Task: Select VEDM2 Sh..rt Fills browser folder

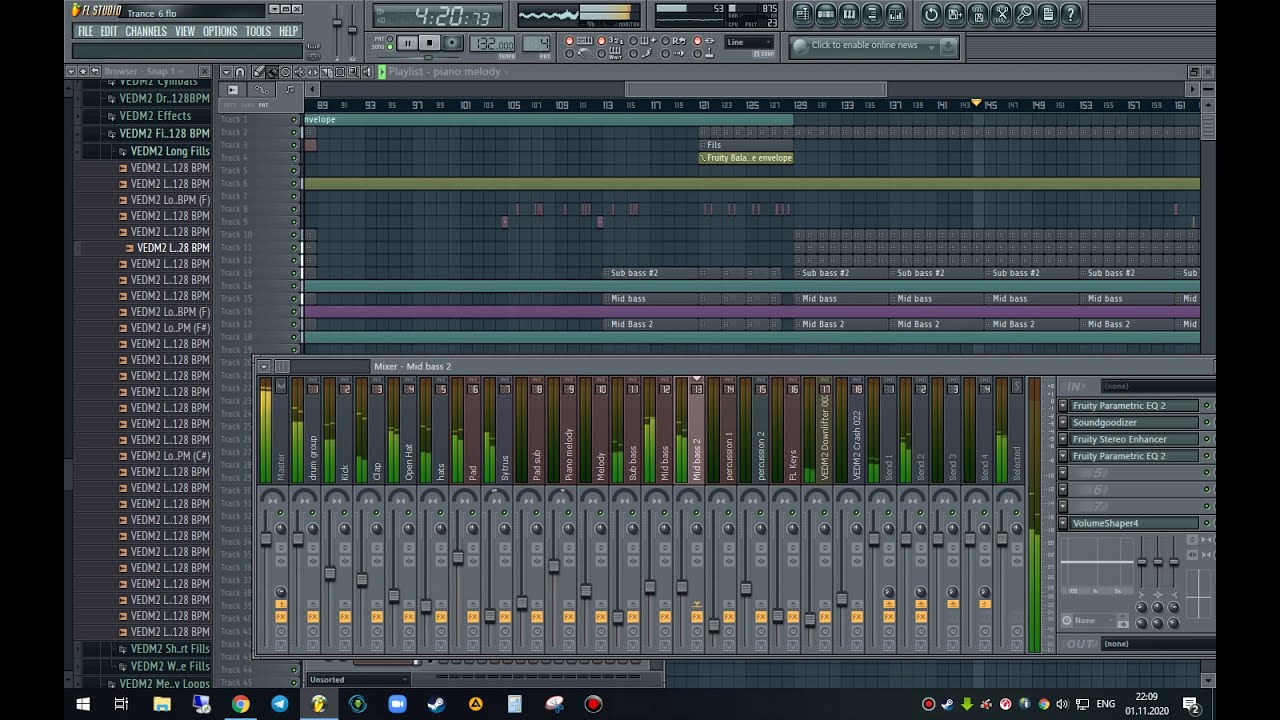Action: [x=170, y=649]
